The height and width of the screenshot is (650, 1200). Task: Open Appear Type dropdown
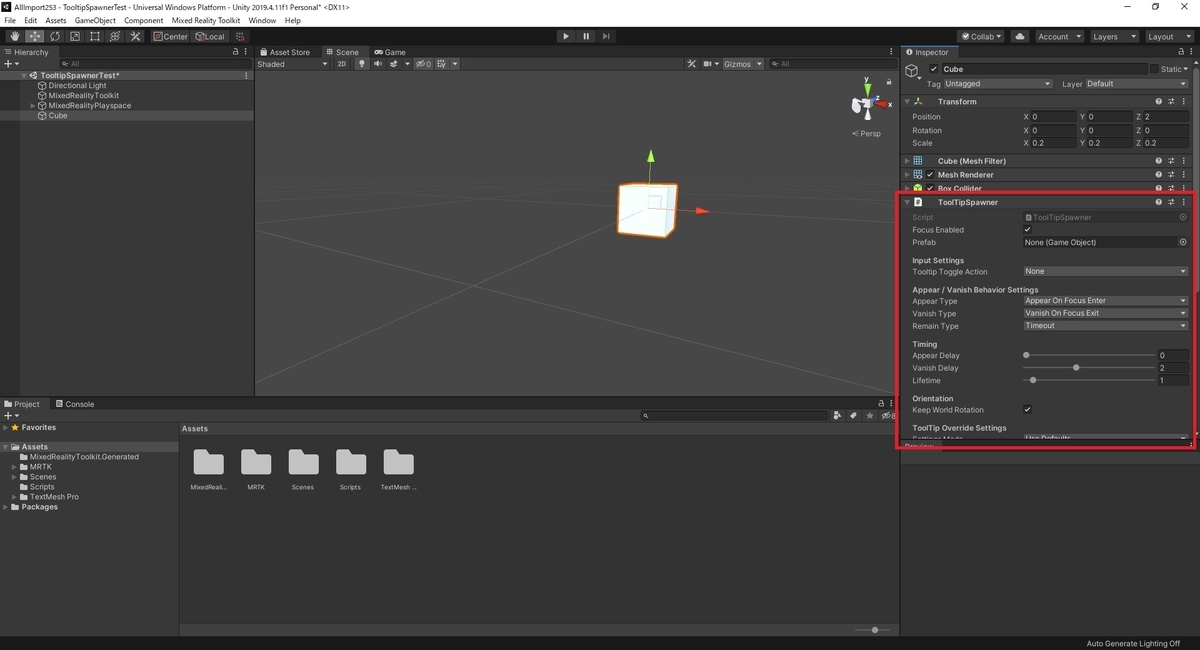click(x=1105, y=301)
